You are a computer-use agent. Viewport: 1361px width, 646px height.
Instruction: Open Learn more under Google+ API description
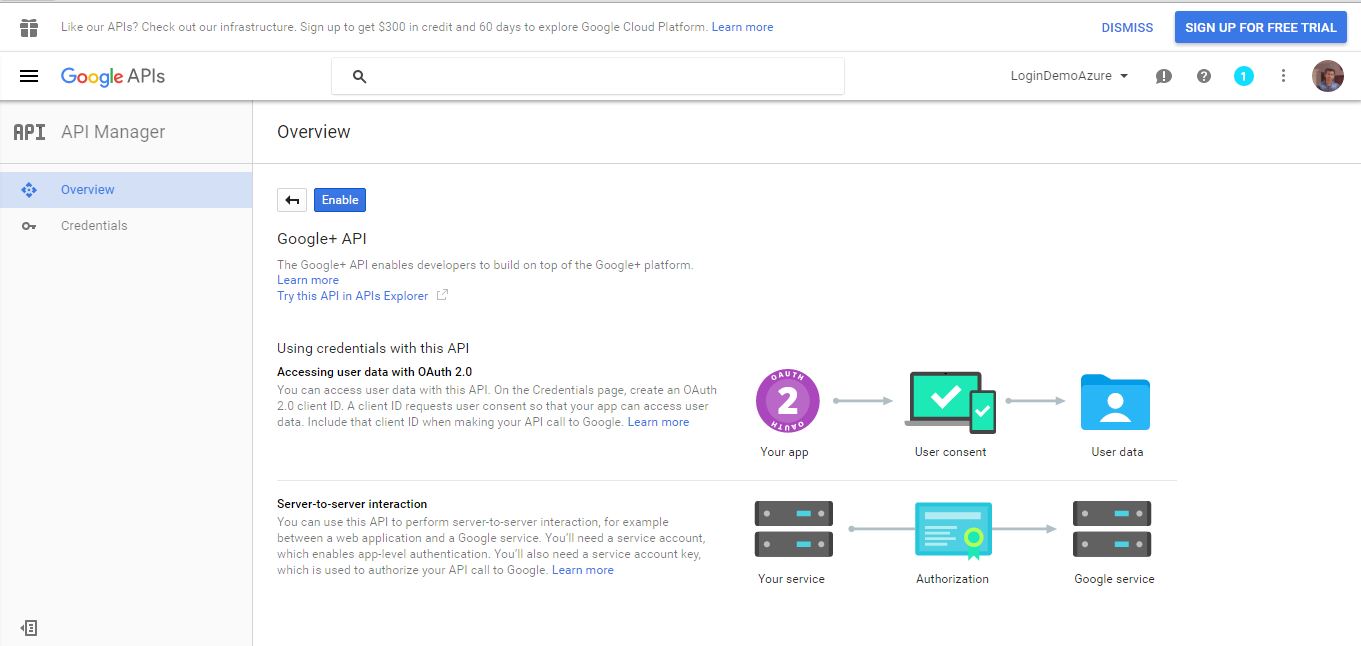[308, 280]
